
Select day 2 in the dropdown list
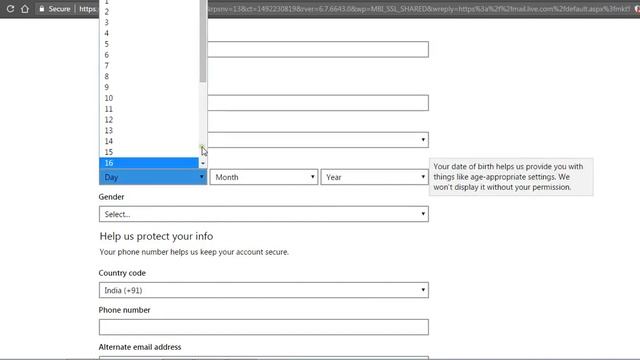point(149,11)
